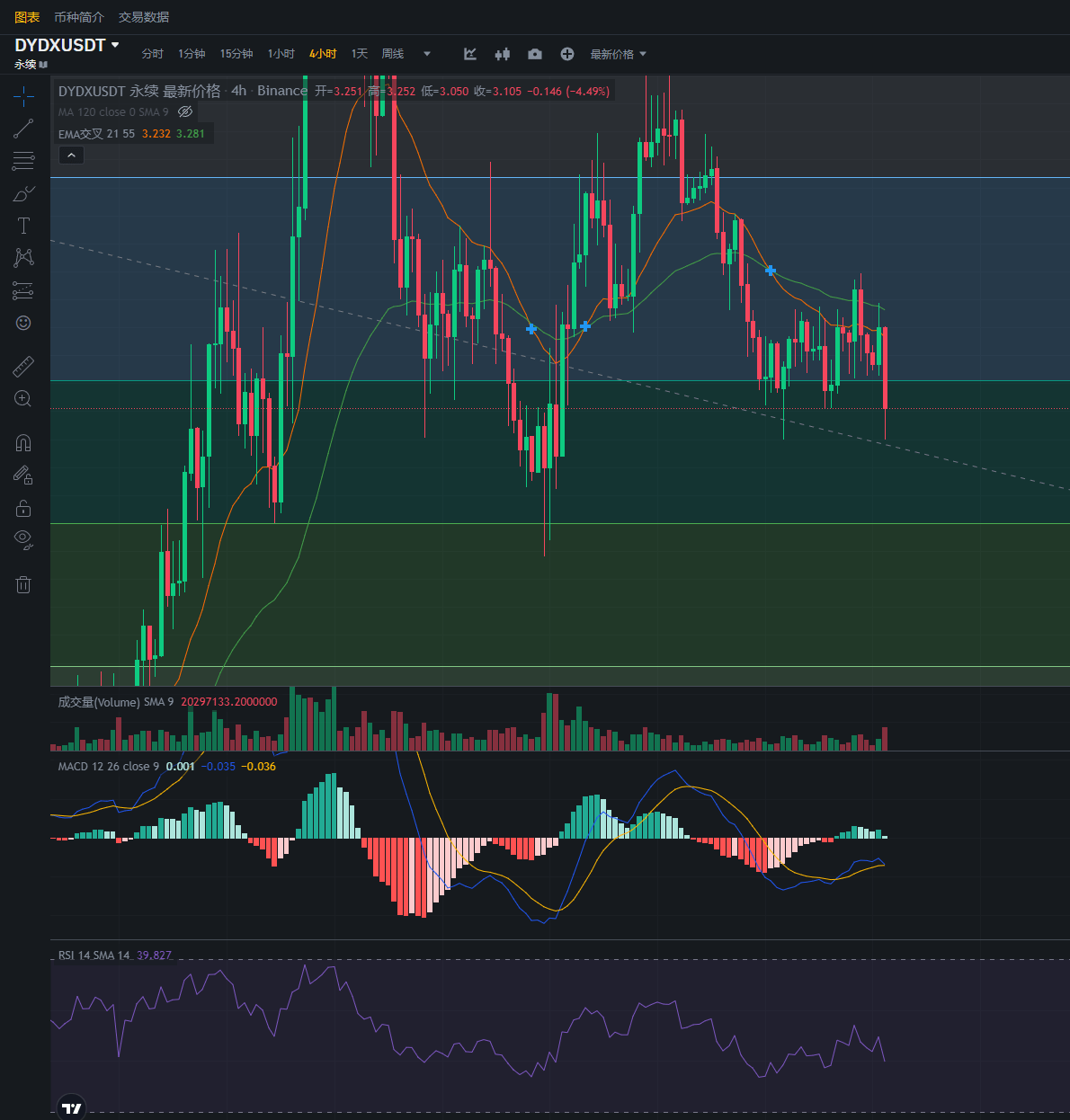Click the EMA value 3.281
The height and width of the screenshot is (1120, 1070).
click(x=191, y=134)
